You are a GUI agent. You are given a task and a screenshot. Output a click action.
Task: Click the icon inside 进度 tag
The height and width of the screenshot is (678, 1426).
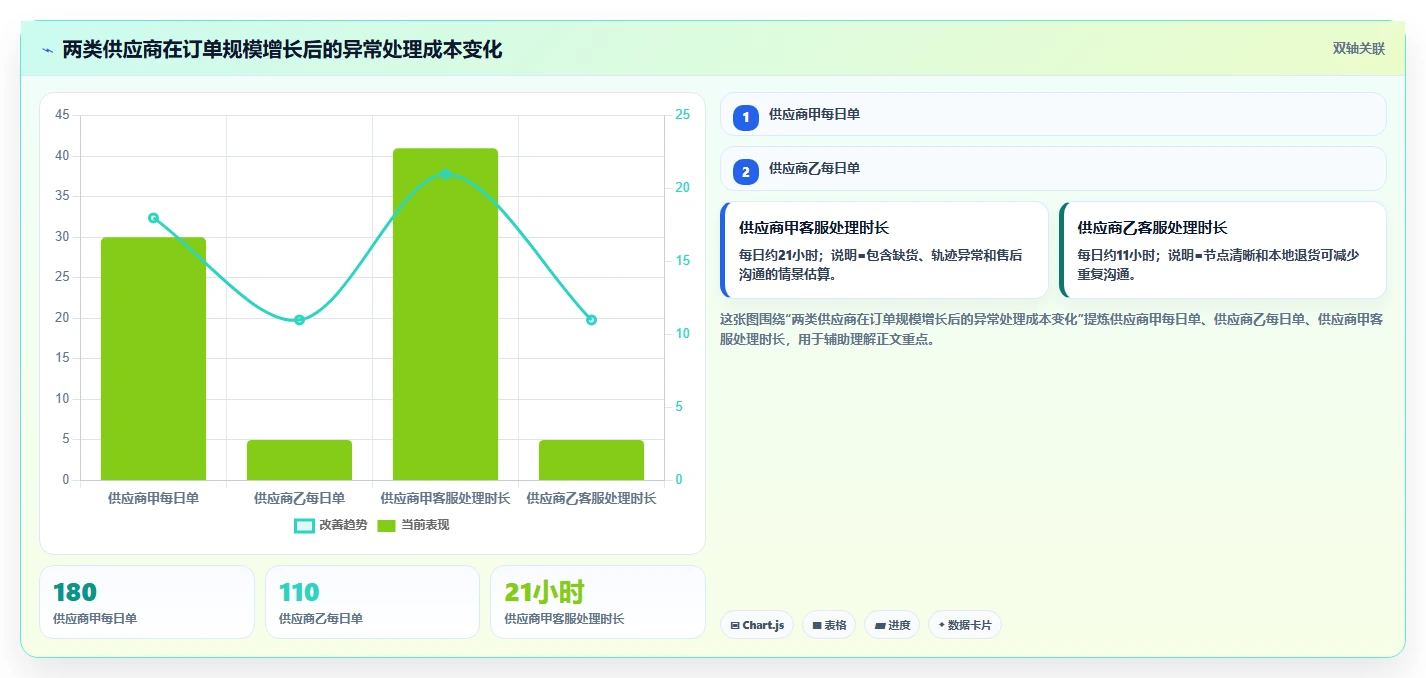click(x=880, y=625)
